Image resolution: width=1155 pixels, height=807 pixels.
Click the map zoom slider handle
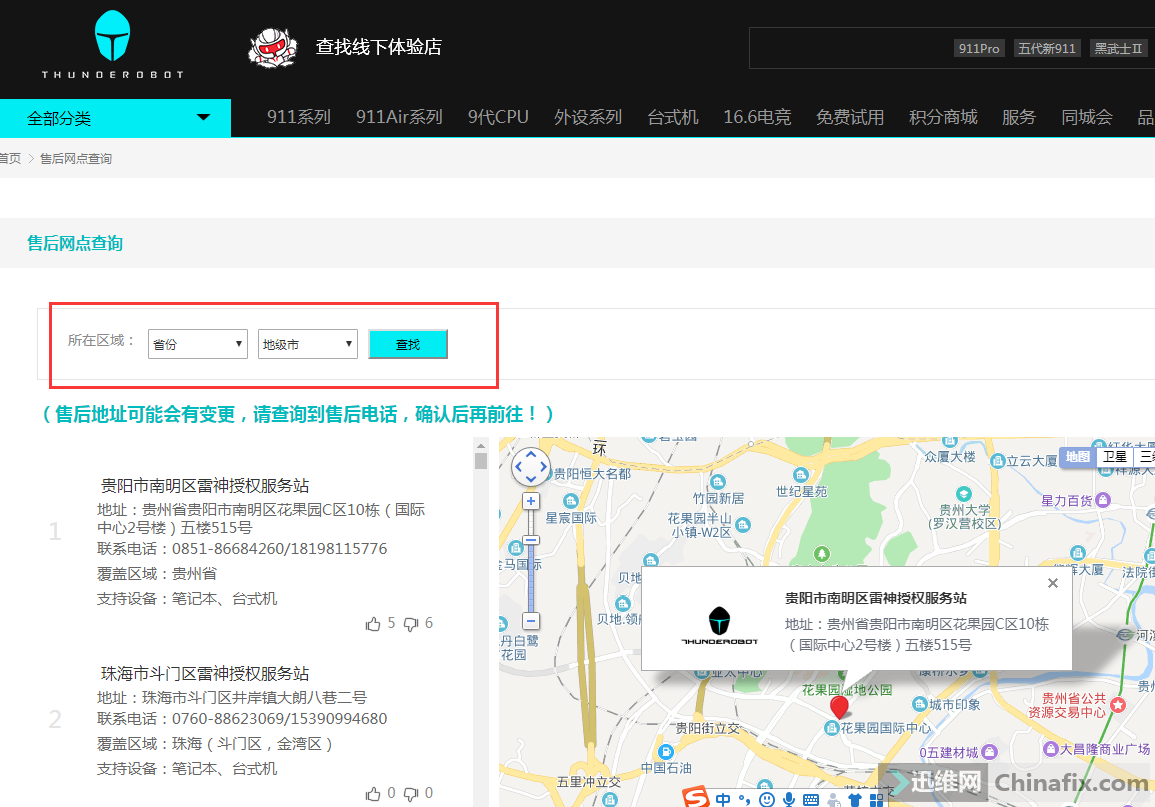[x=530, y=540]
